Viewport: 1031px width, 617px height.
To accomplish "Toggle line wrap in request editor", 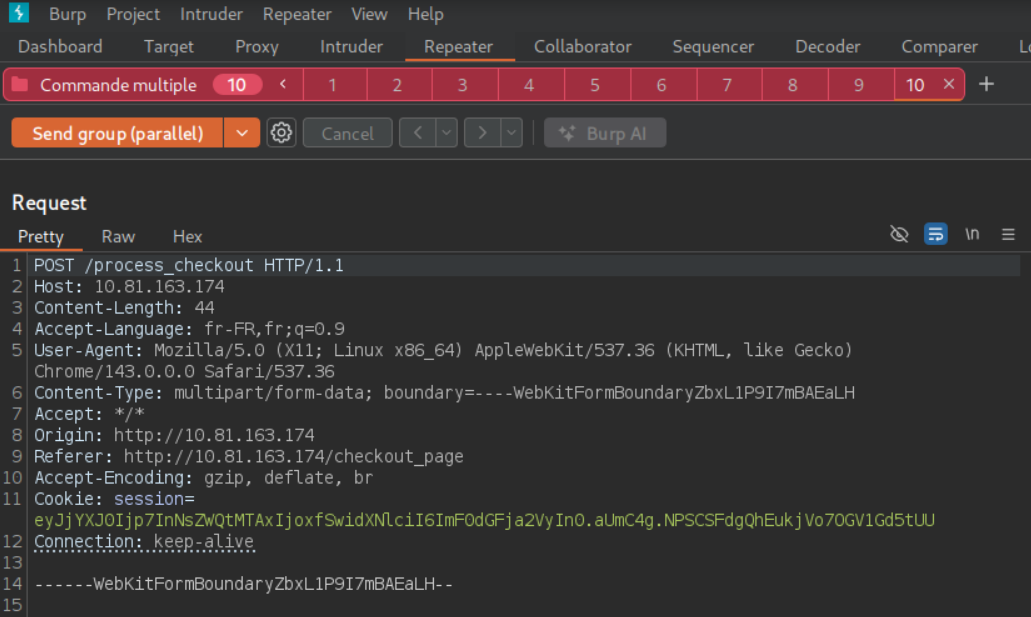I will (x=935, y=234).
